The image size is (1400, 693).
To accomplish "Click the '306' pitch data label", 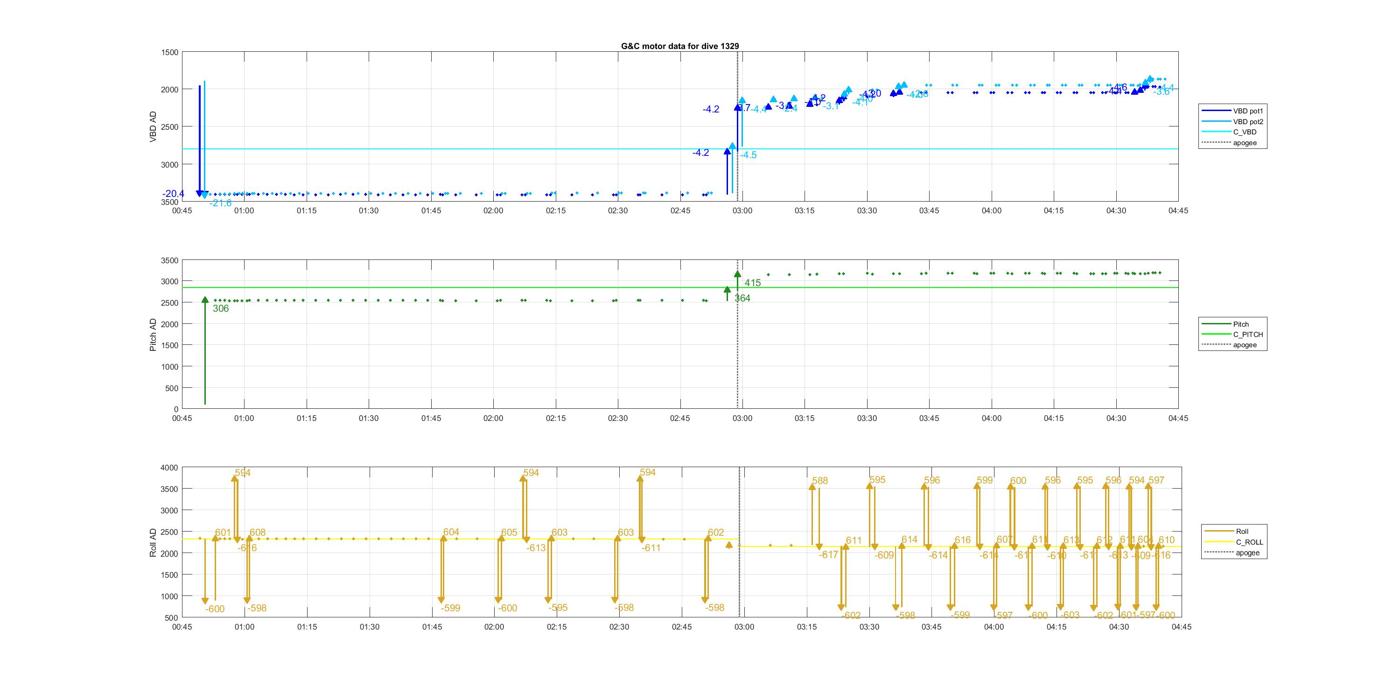I will point(221,309).
